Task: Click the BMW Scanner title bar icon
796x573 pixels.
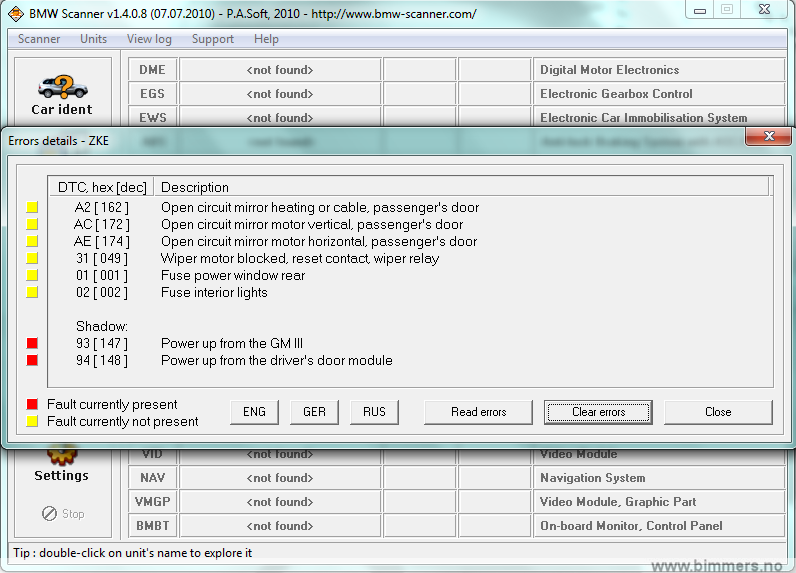Action: click(16, 14)
